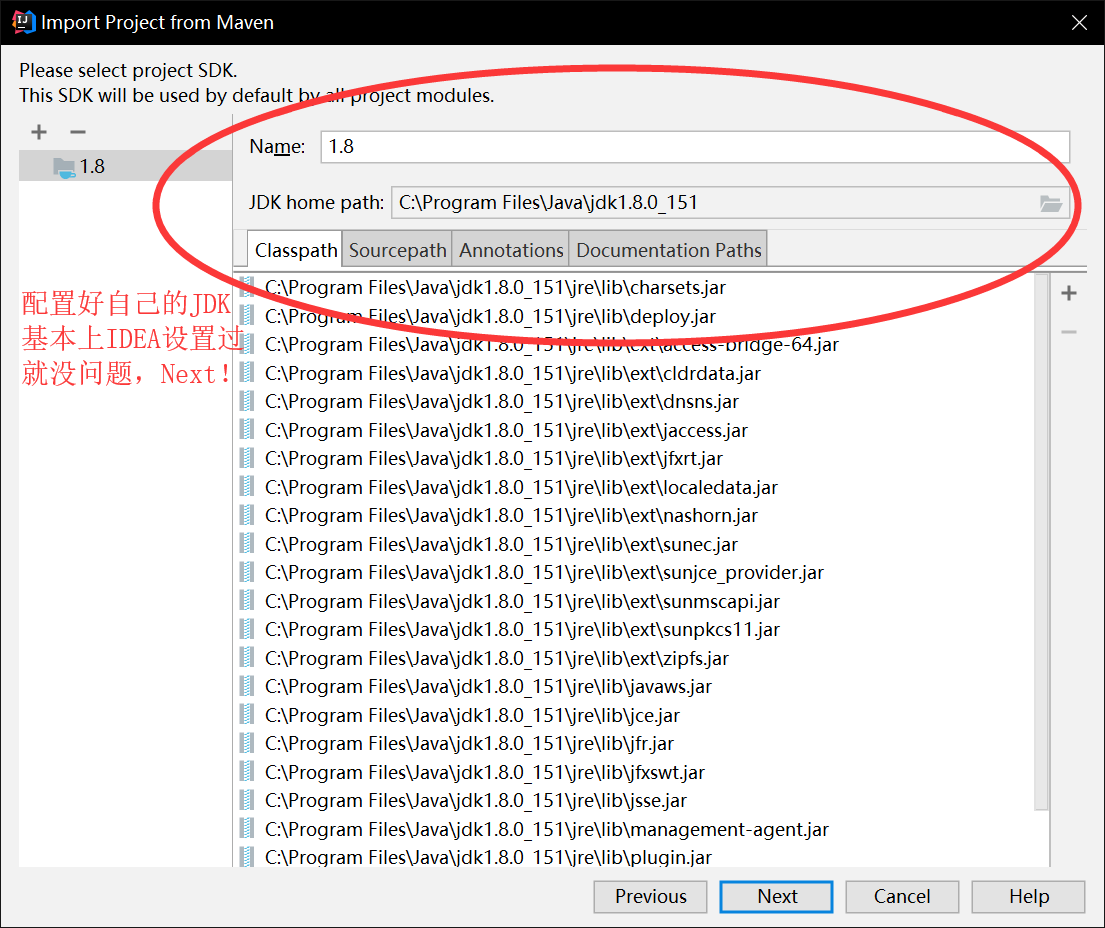Open the Documentation Paths tab

pyautogui.click(x=669, y=250)
